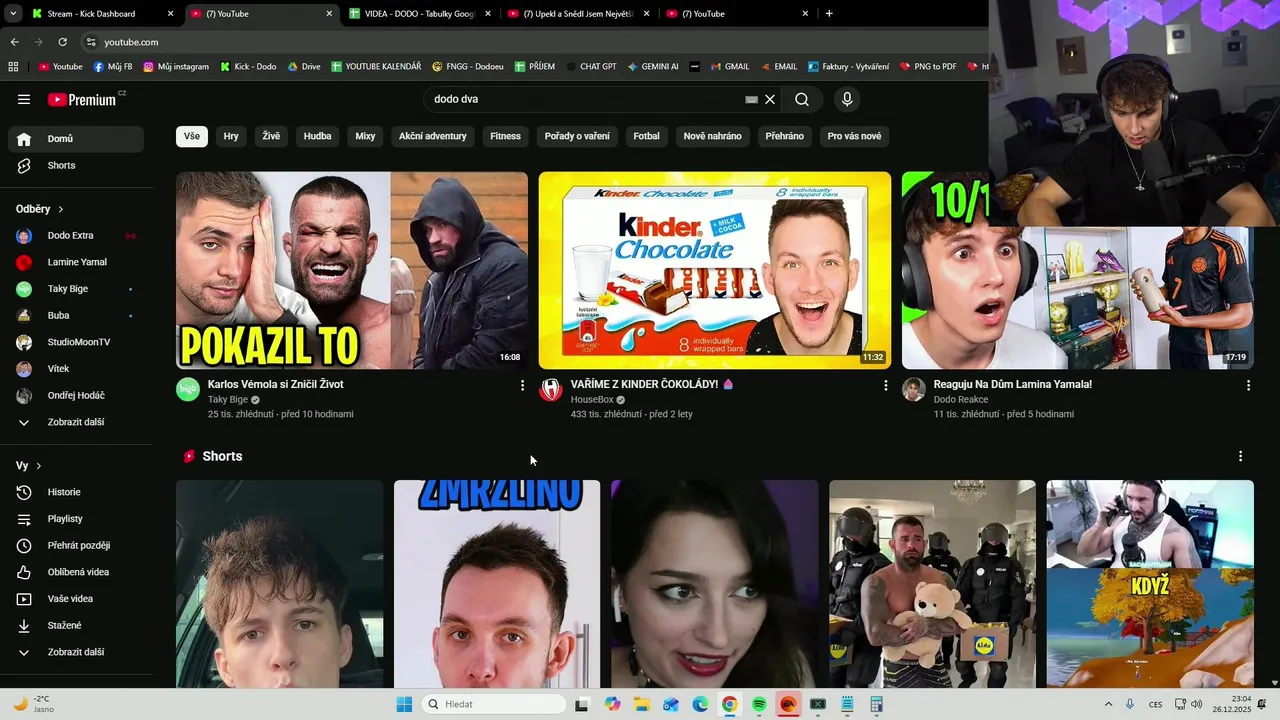Click the site info icon by youtube.com
Image resolution: width=1280 pixels, height=720 pixels.
pyautogui.click(x=91, y=42)
